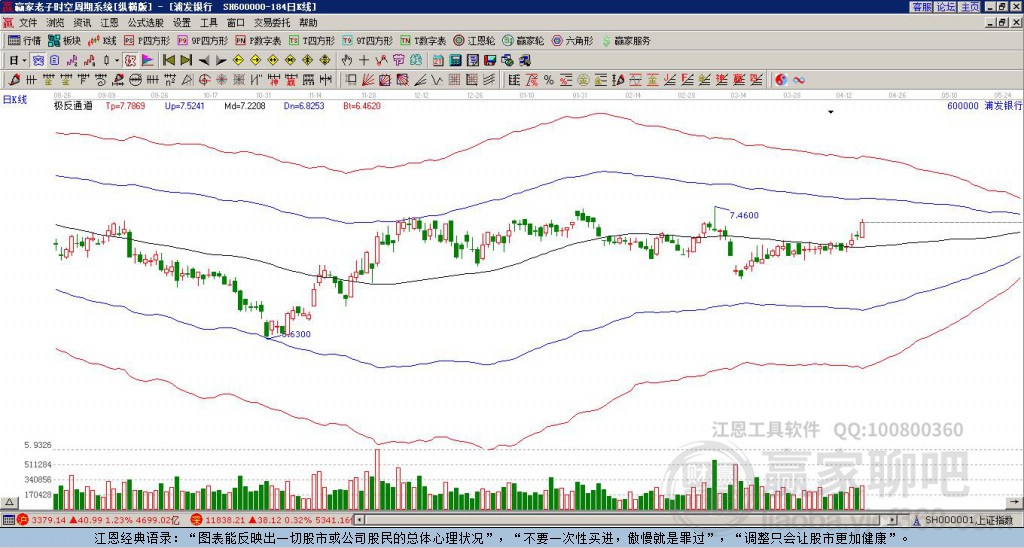The image size is (1024, 548).
Task: Open the calendar icon in the toolbar
Action: pyautogui.click(x=438, y=61)
